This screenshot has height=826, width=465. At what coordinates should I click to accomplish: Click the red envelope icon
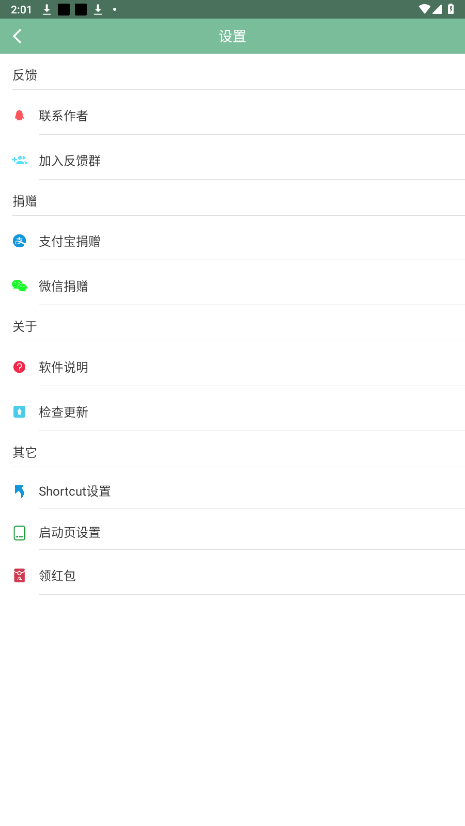(19, 575)
